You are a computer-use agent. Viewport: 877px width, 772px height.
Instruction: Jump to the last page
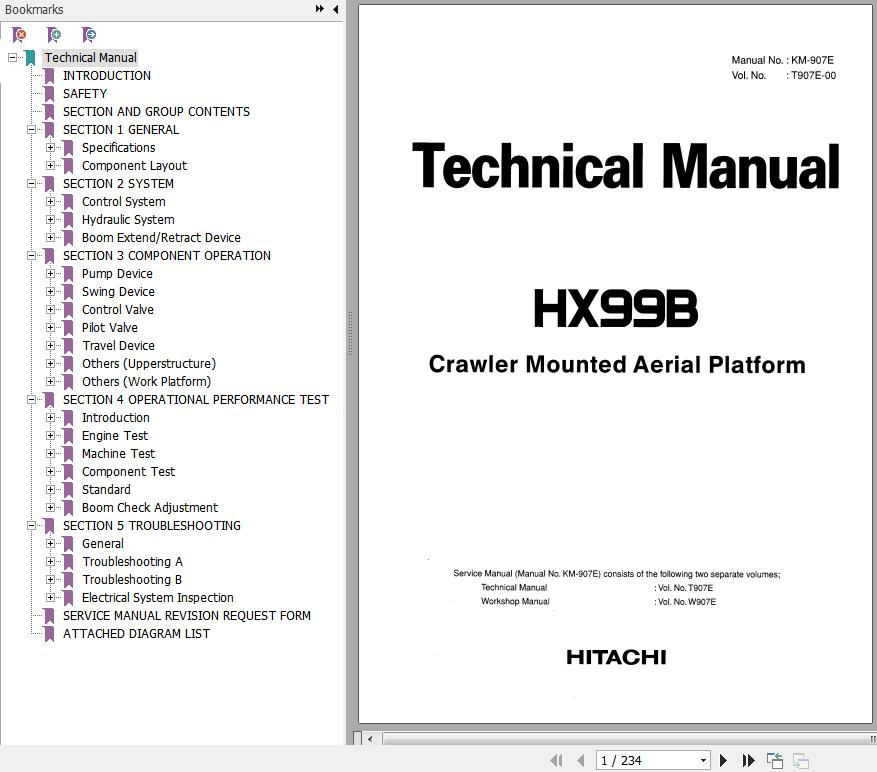748,760
